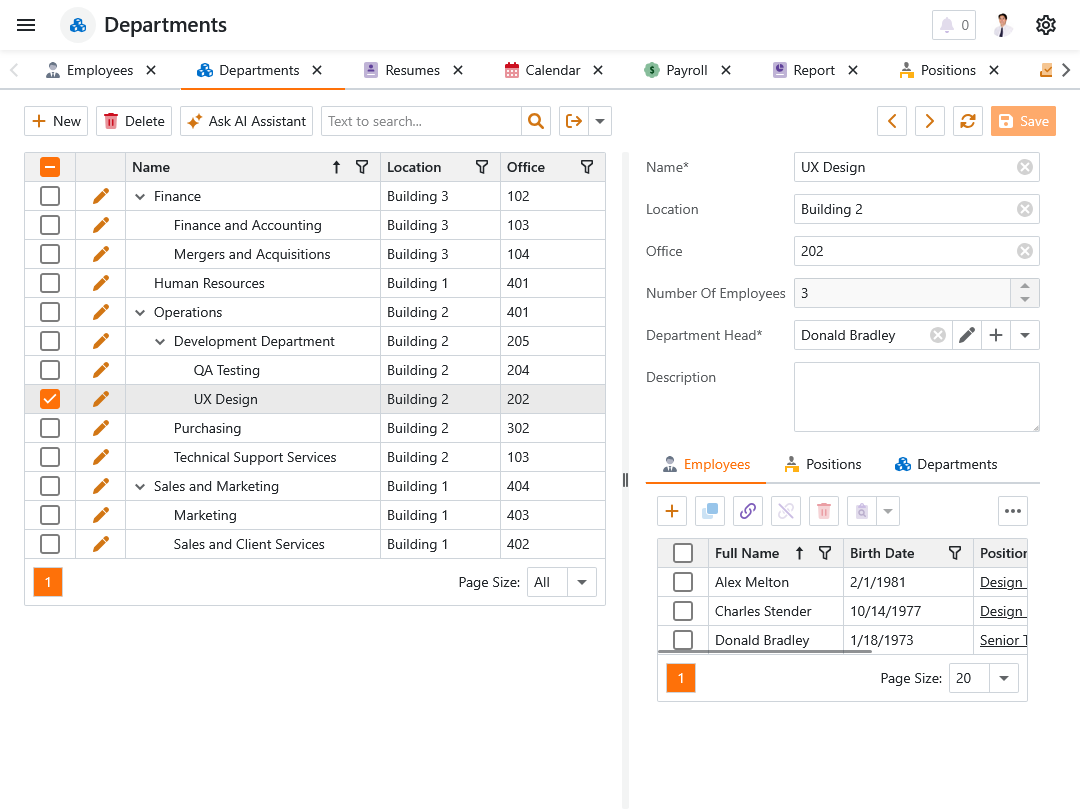Select the Alex Melton employee checkbox

[683, 582]
